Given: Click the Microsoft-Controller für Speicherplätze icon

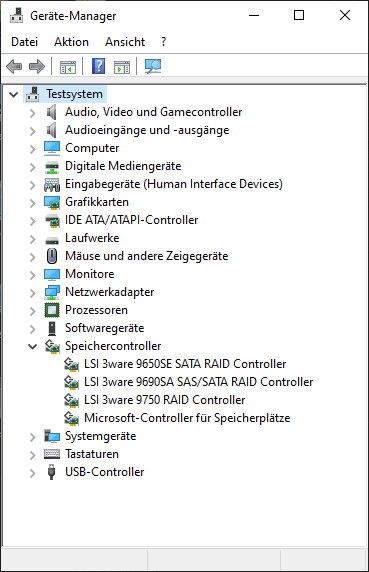Looking at the screenshot, I should click(x=71, y=418).
